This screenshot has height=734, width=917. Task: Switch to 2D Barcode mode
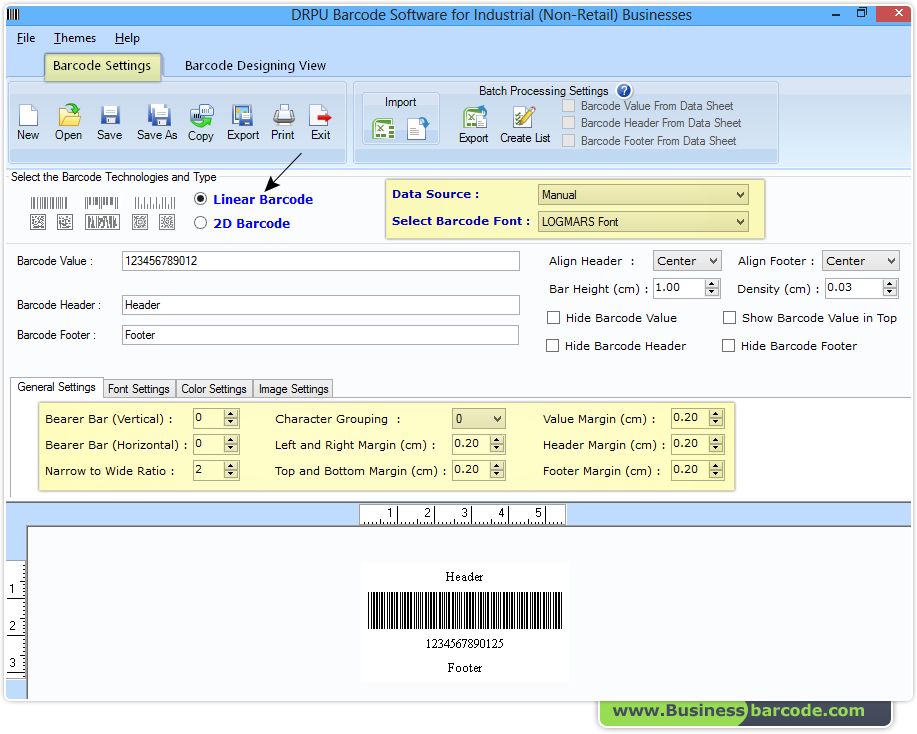point(200,223)
